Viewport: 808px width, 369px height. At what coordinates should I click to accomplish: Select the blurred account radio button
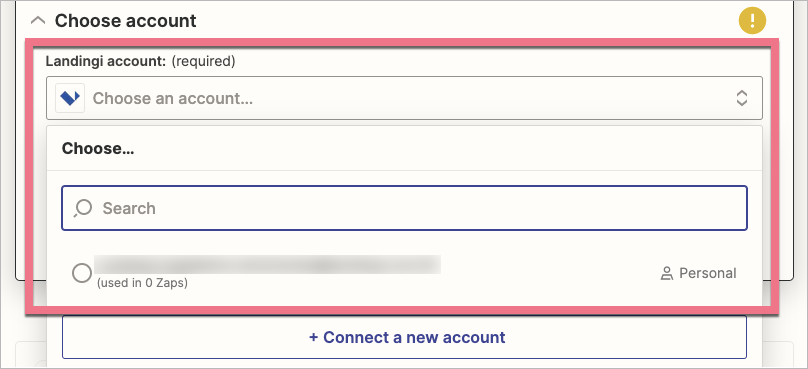[82, 273]
